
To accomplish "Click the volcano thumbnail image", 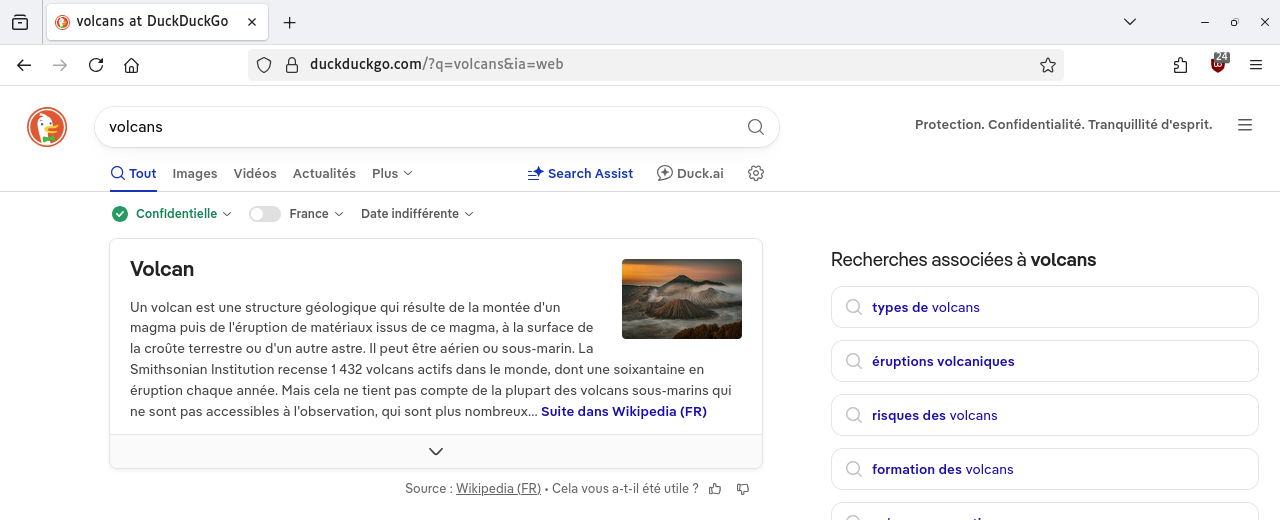I will click(682, 299).
